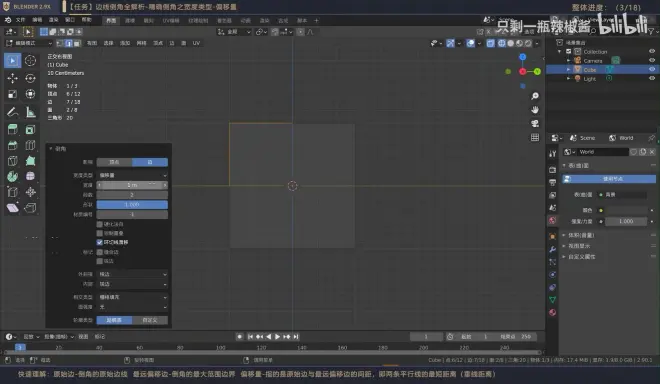Open the 外斜接 outer miter dropdown
The height and width of the screenshot is (384, 660).
coord(132,274)
